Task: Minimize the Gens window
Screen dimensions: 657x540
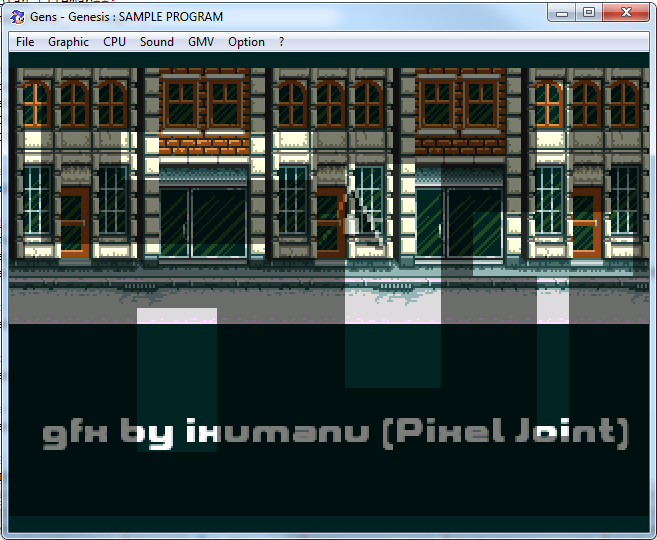Action: click(562, 13)
